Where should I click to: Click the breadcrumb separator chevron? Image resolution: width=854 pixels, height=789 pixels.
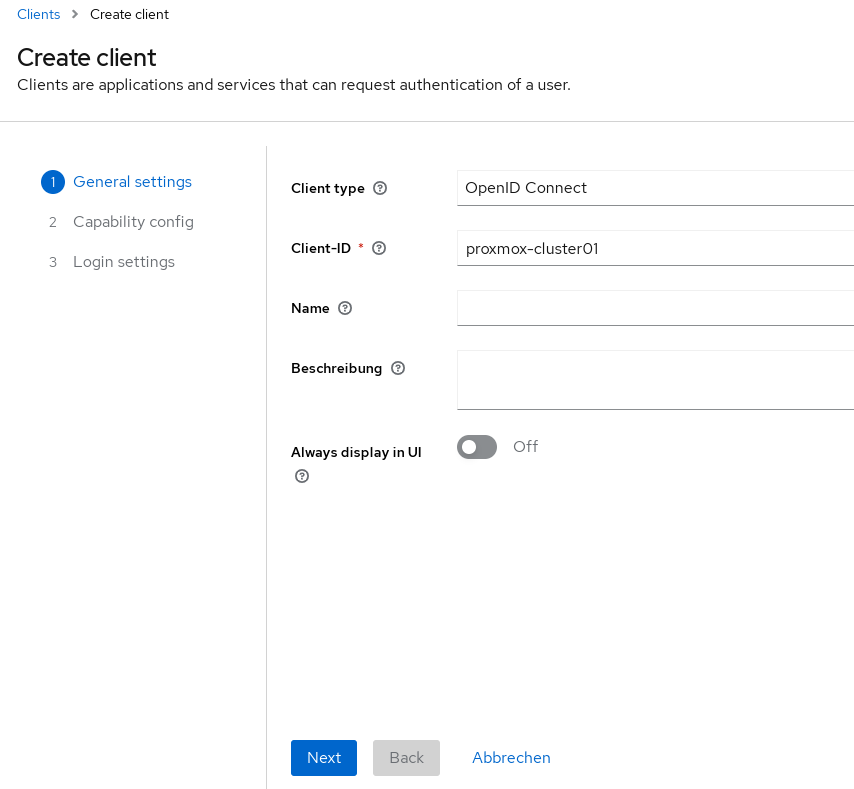click(x=75, y=14)
